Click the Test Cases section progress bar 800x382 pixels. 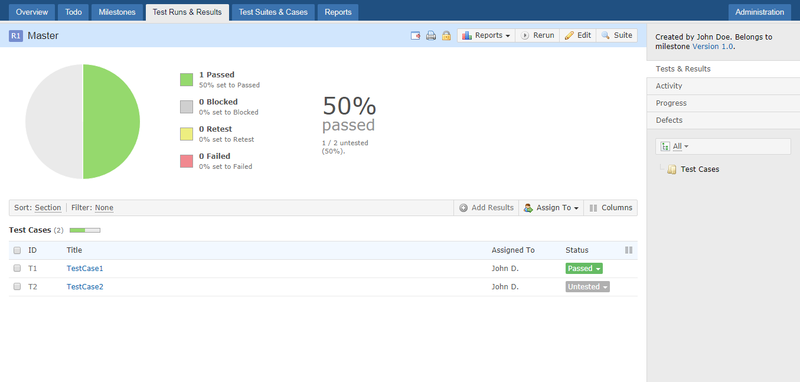(x=85, y=231)
